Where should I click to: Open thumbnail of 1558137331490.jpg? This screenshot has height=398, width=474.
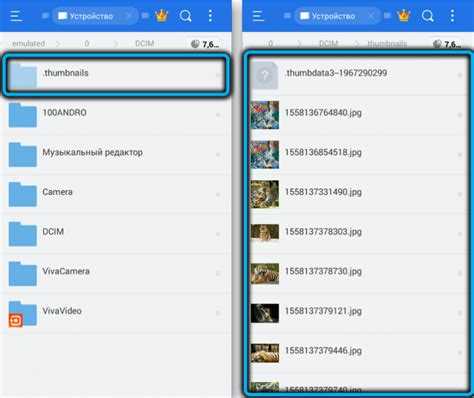(265, 194)
